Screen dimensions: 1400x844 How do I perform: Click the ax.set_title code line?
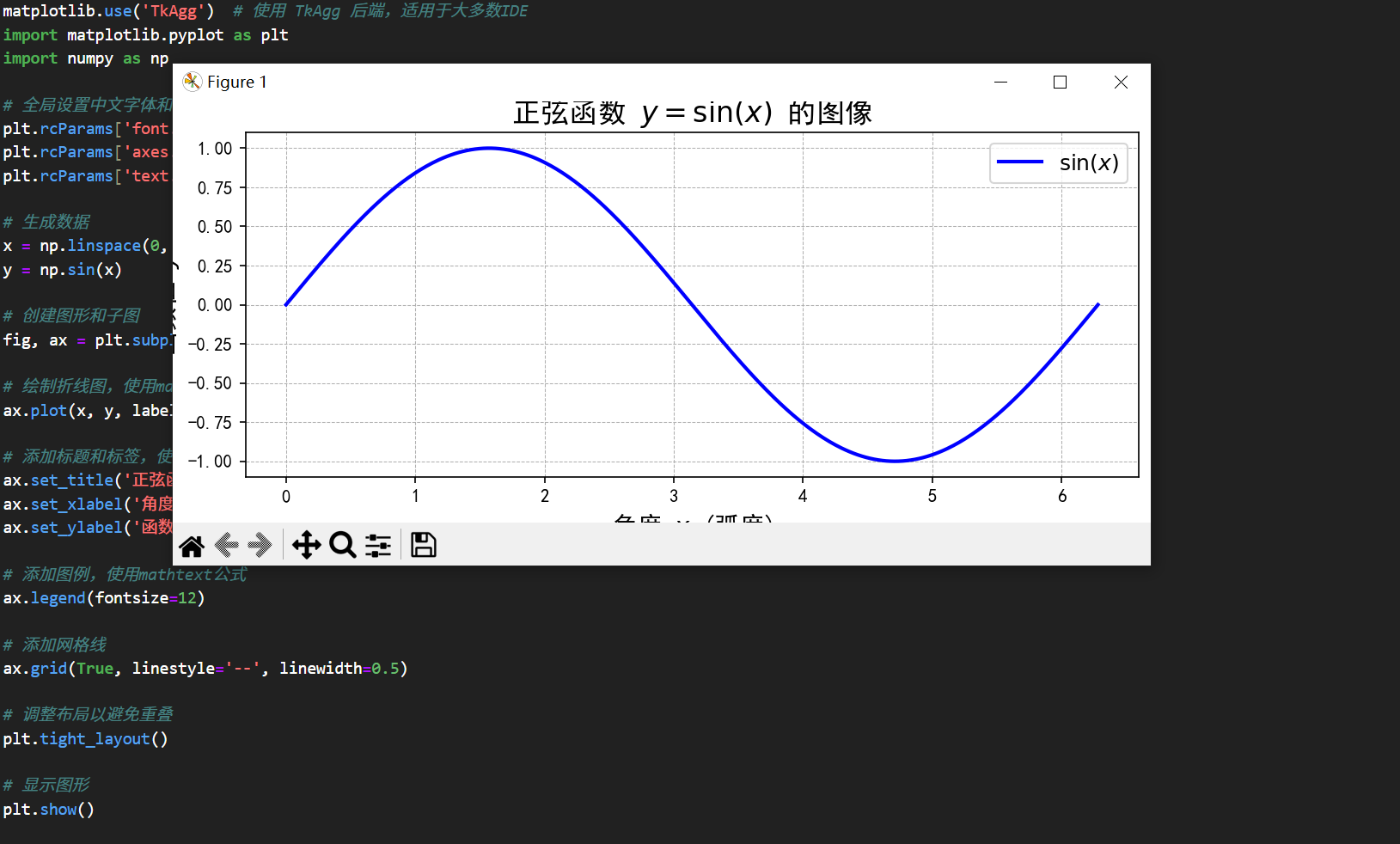(87, 480)
